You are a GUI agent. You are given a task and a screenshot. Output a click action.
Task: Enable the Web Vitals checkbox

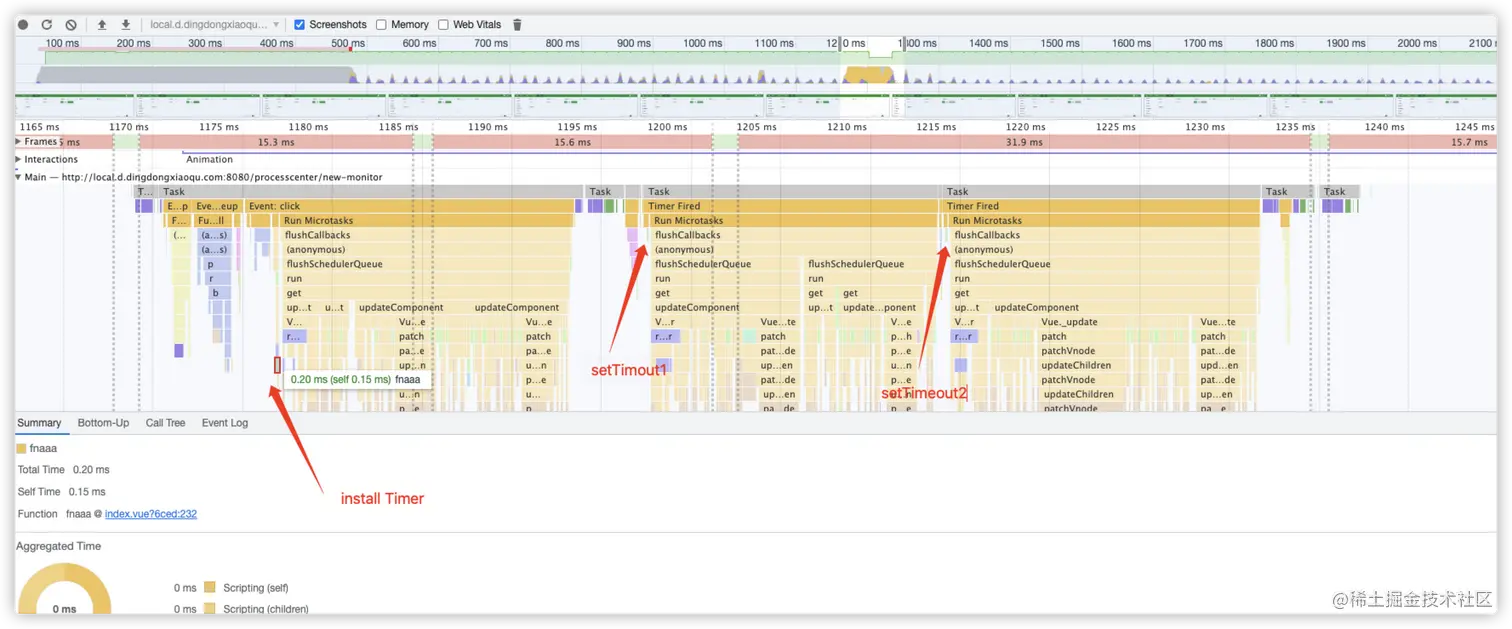coord(443,25)
